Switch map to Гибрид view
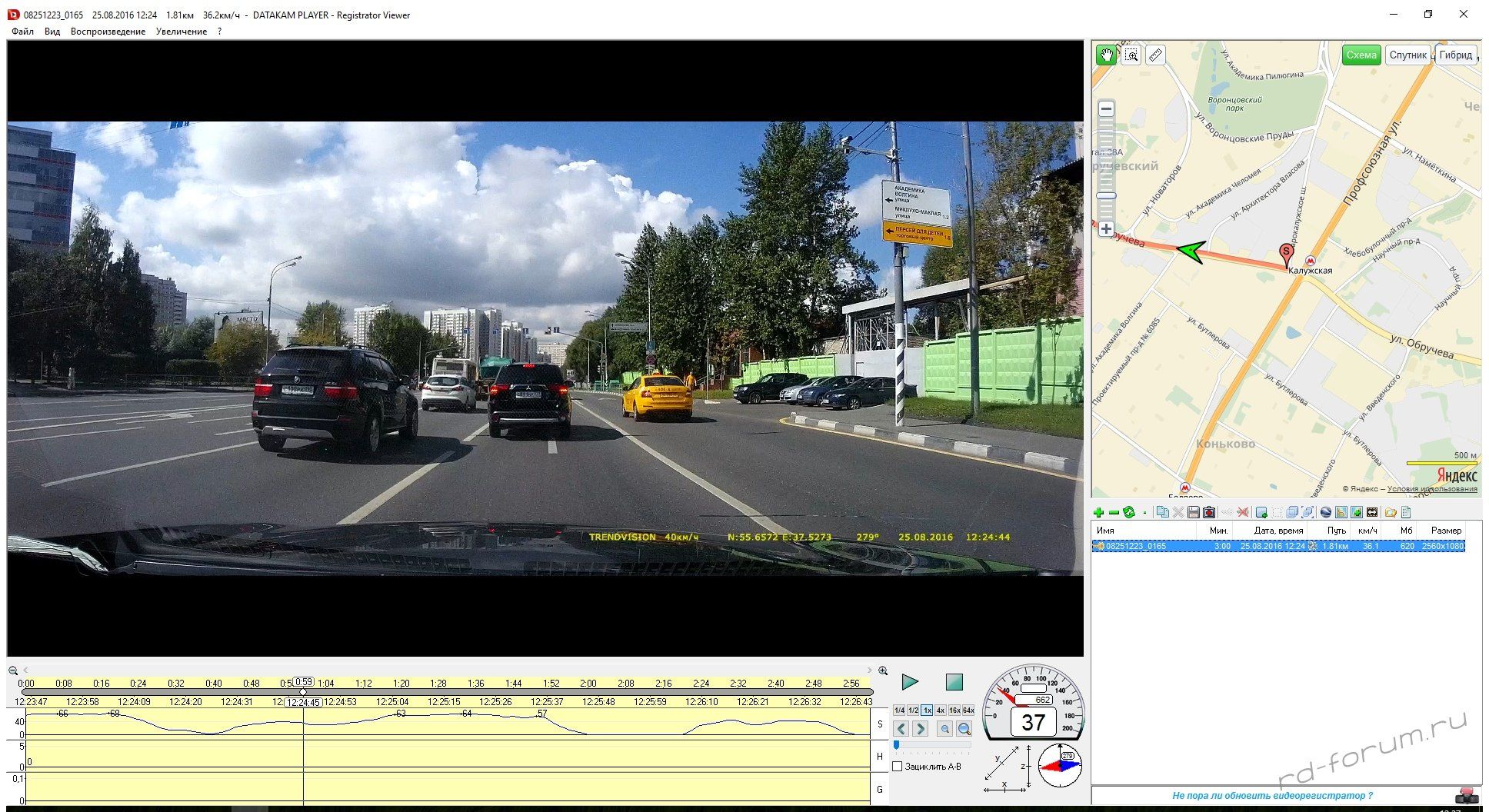Viewport: 1489px width, 812px height. coord(1456,55)
